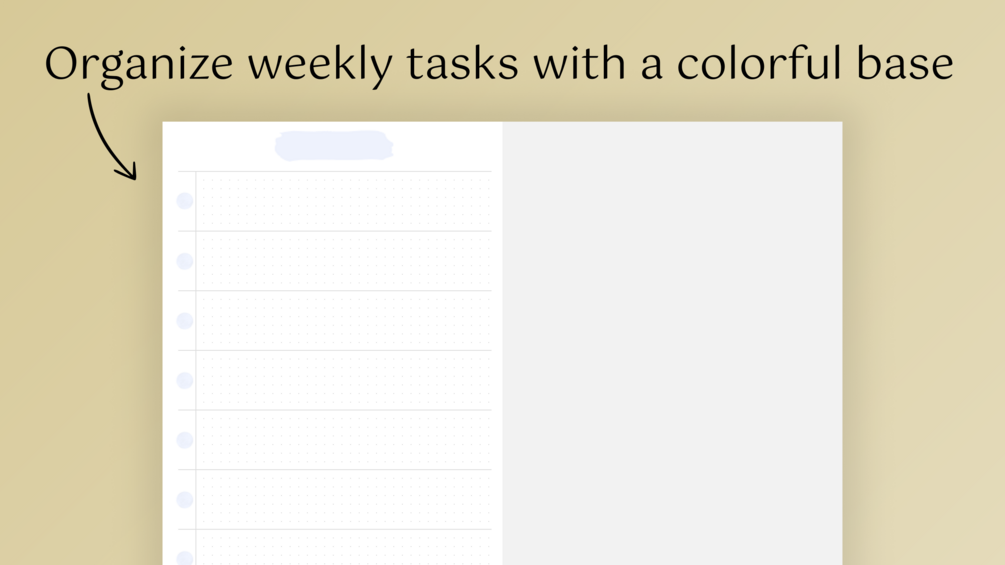Click the sixth blue circle bullet

185,500
